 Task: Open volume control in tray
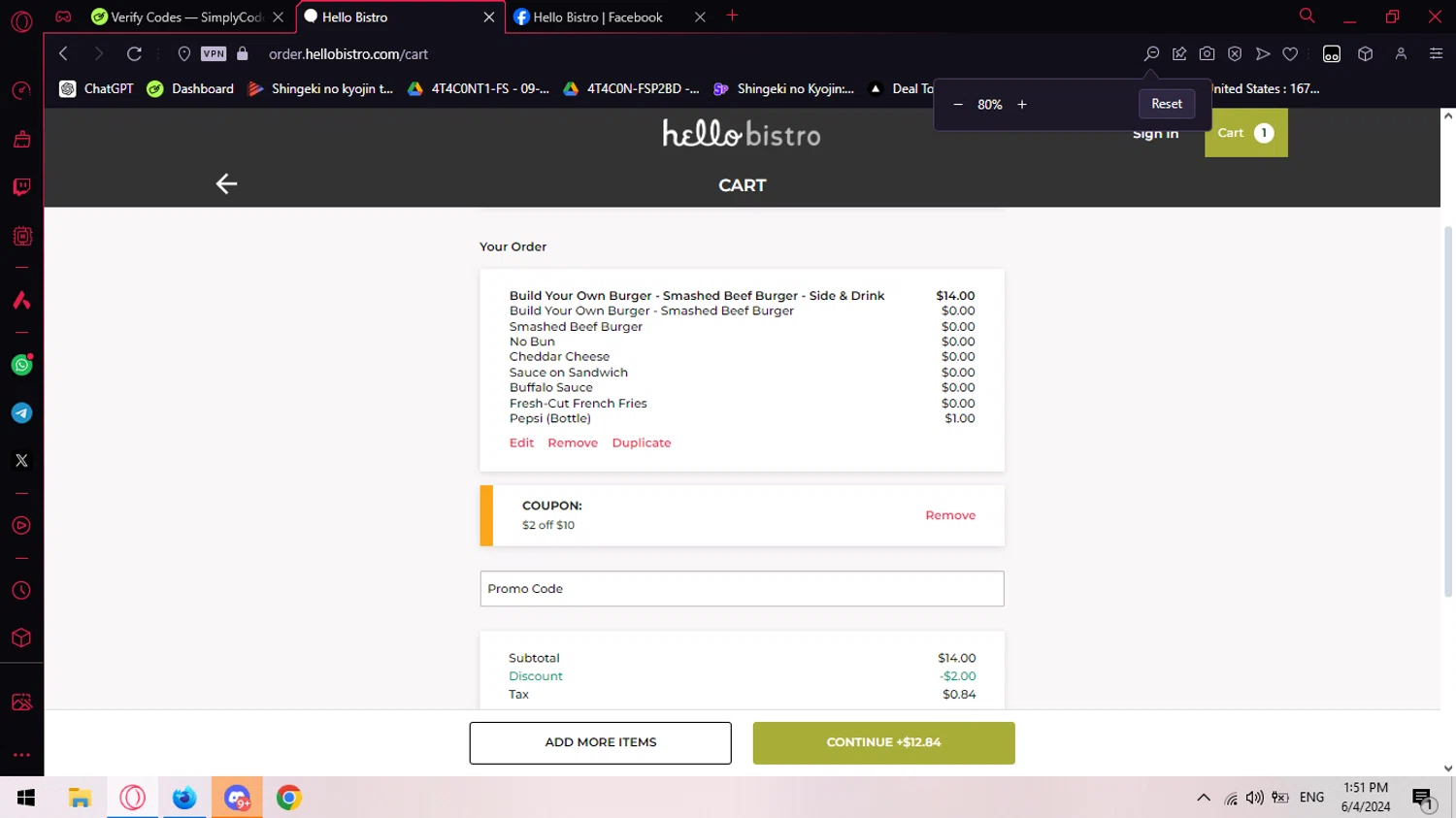click(1254, 798)
